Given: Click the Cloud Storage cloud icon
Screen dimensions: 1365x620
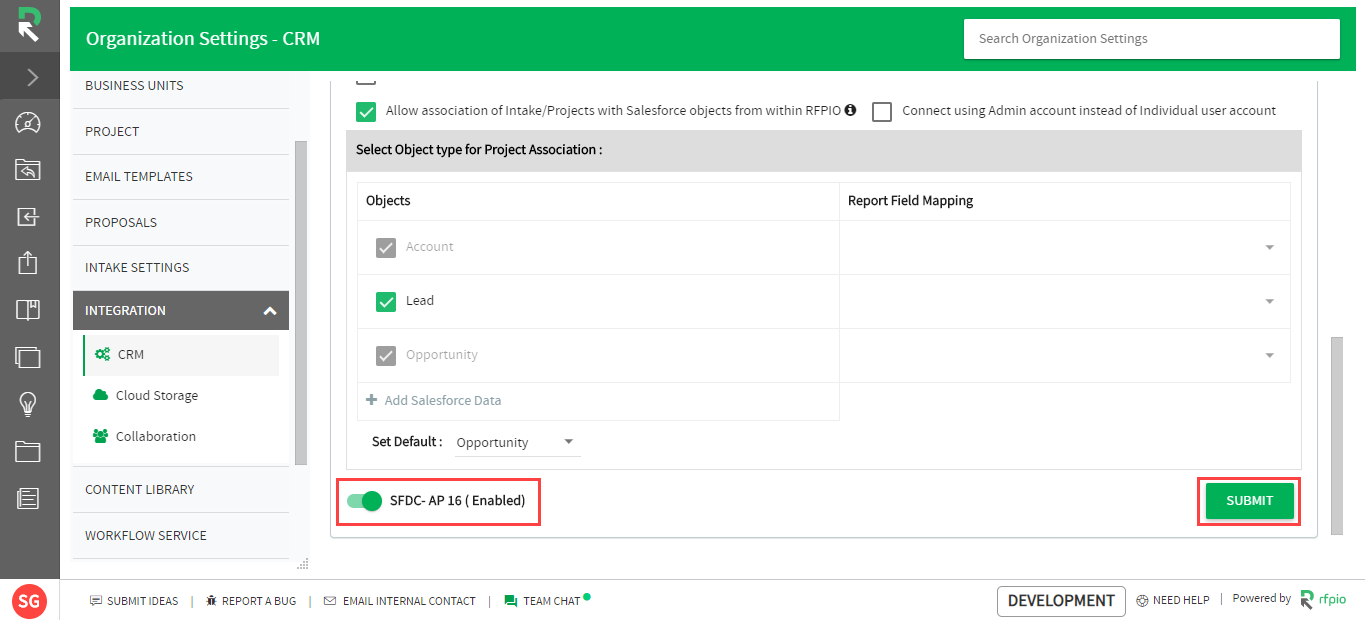Looking at the screenshot, I should point(100,395).
